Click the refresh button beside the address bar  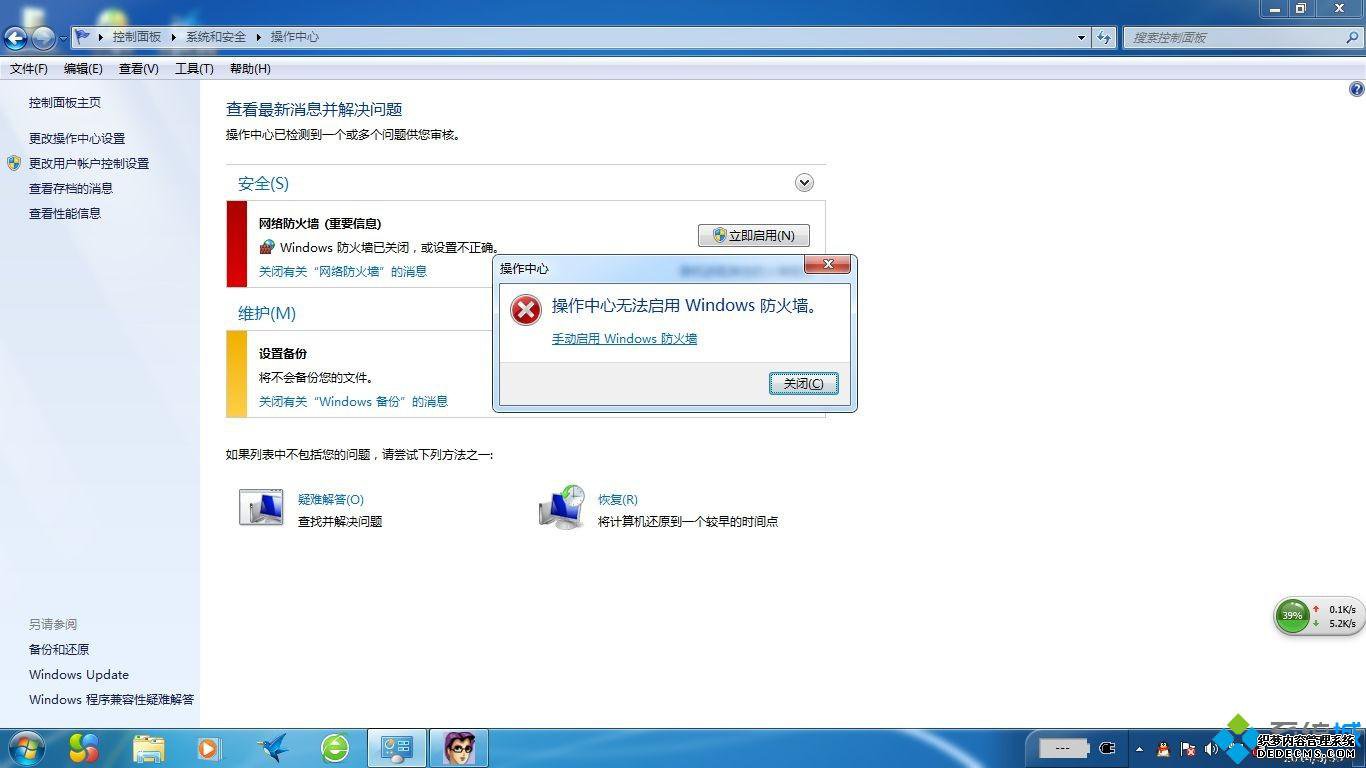click(x=1104, y=37)
